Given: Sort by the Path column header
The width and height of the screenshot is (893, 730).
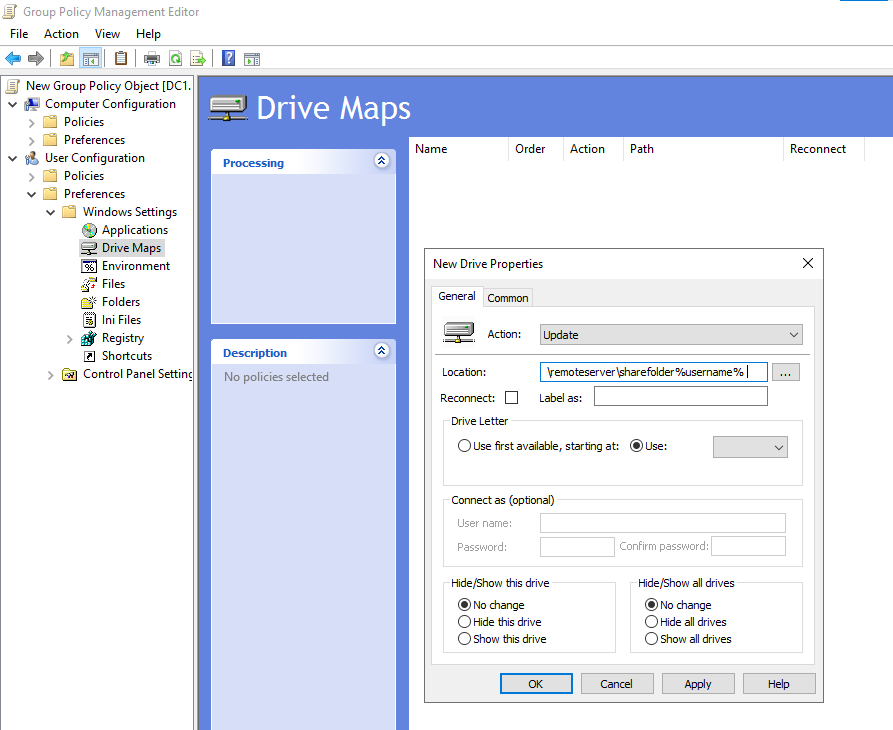Looking at the screenshot, I should (703, 149).
